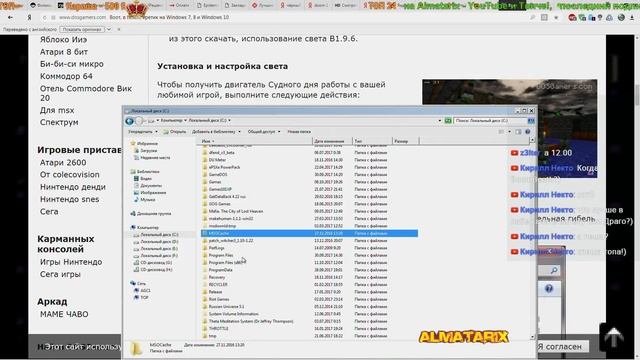Select Избранное in the navigation pane
Image resolution: width=640 pixels, height=360 pixels.
(x=144, y=144)
